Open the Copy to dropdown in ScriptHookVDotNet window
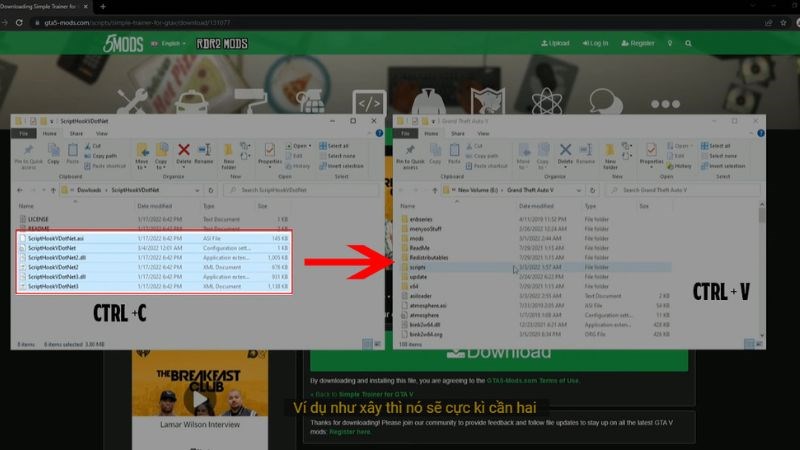800x450 pixels. pyautogui.click(x=161, y=156)
